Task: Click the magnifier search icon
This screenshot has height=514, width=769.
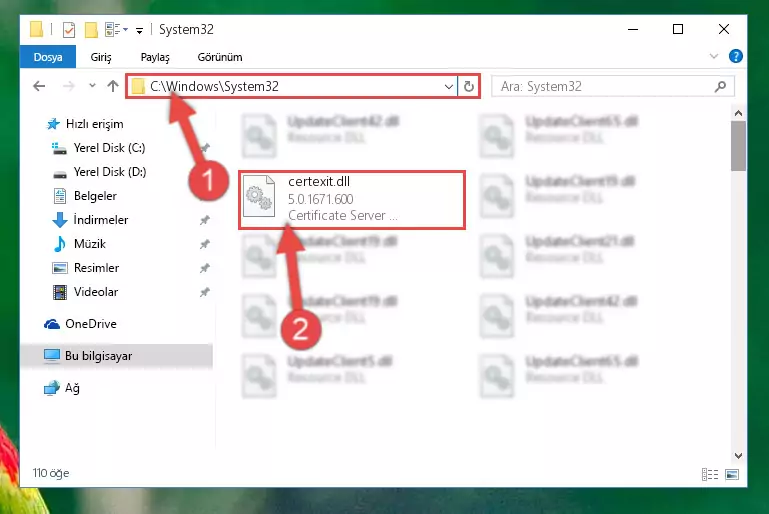Action: (x=720, y=87)
